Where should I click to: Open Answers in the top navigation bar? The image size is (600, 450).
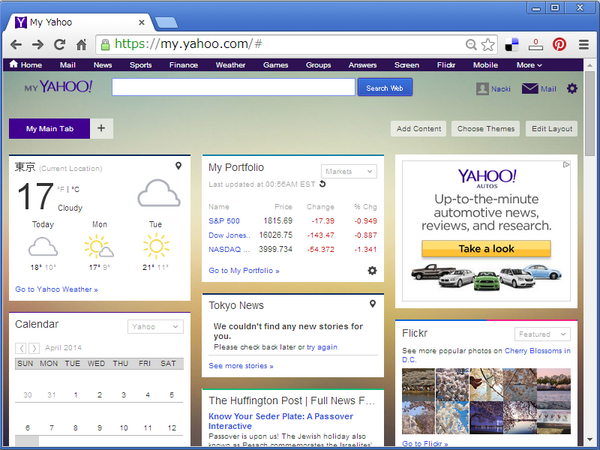362,65
